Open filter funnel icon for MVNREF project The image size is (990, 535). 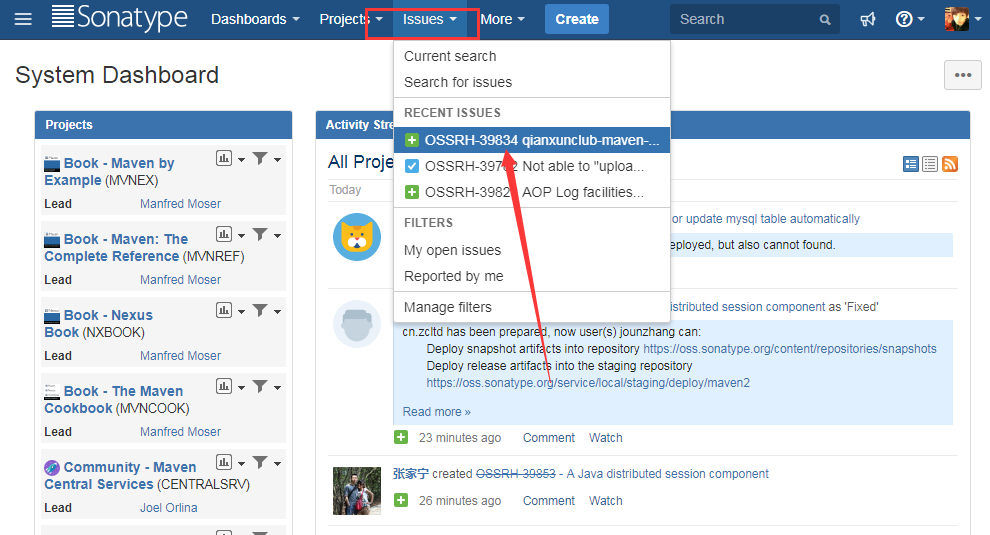click(x=259, y=234)
